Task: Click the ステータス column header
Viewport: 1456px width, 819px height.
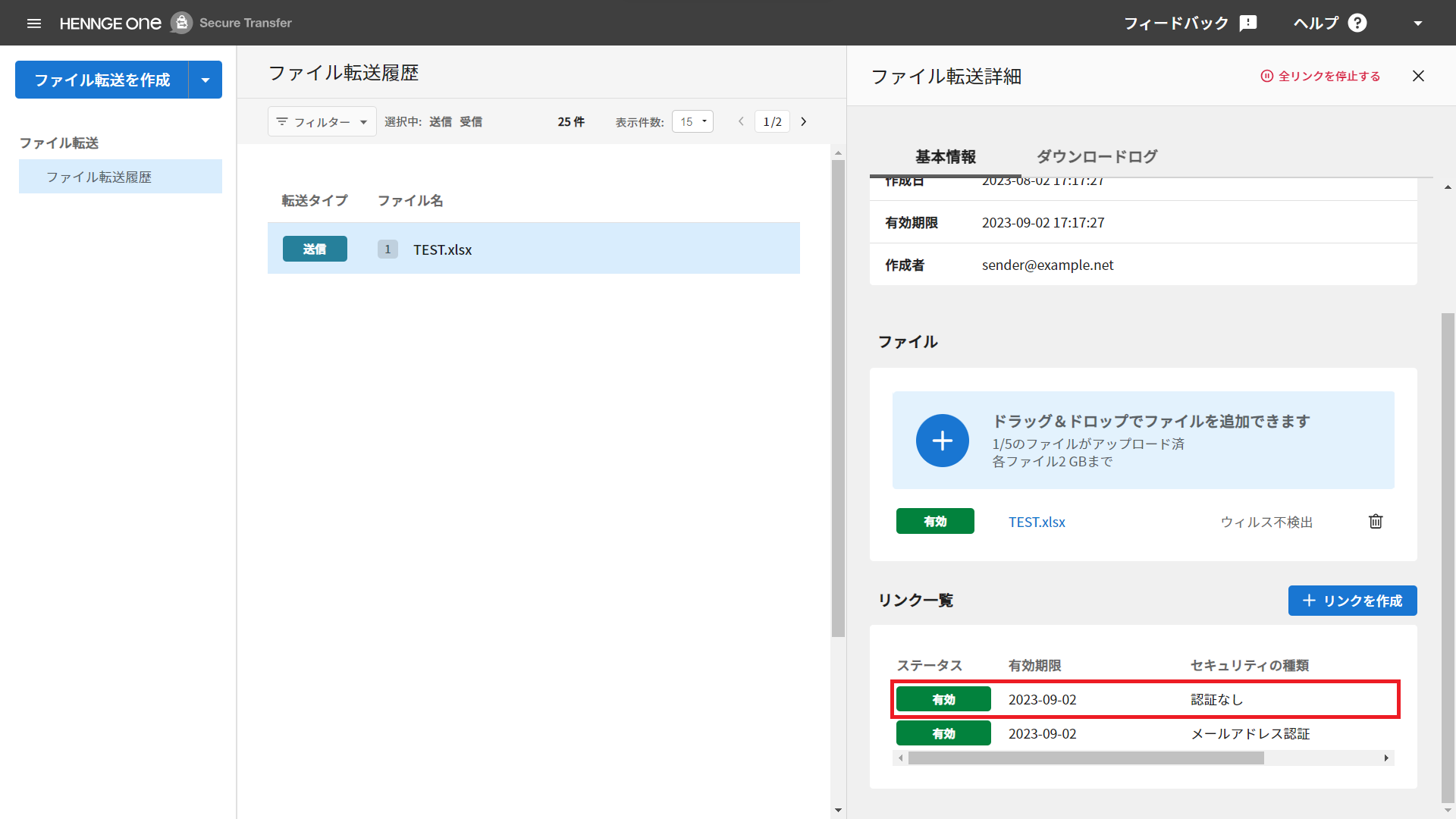Action: 929,665
